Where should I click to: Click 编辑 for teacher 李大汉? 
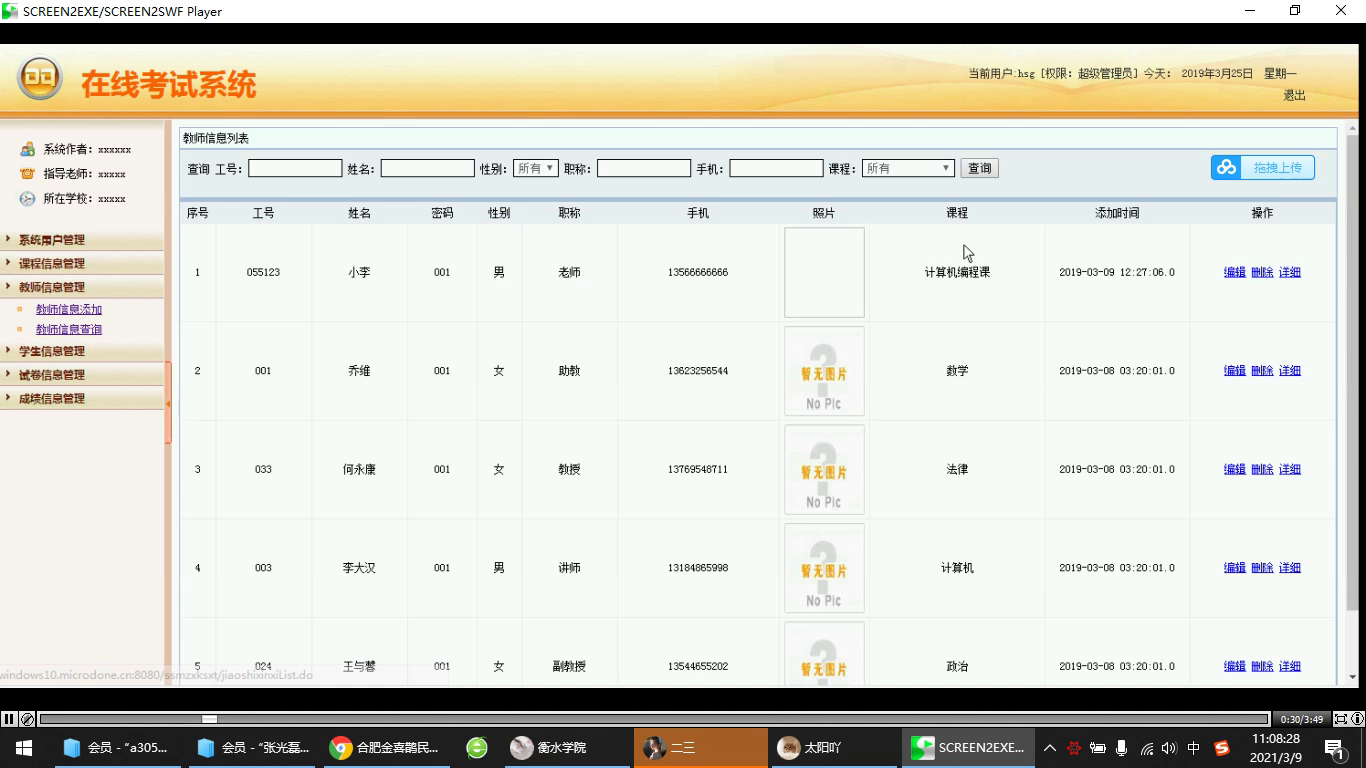[1235, 568]
